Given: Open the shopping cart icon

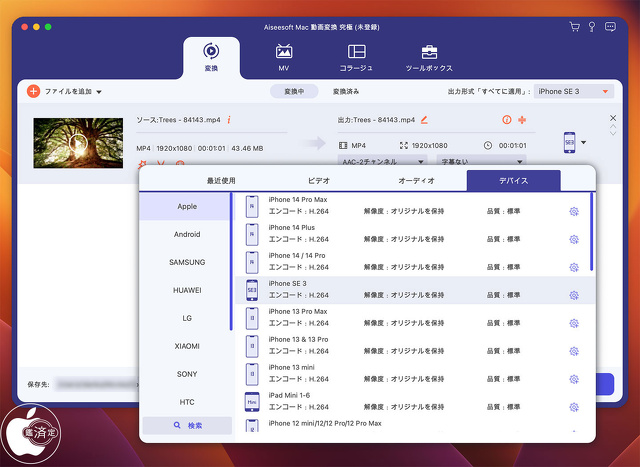Looking at the screenshot, I should pyautogui.click(x=575, y=27).
